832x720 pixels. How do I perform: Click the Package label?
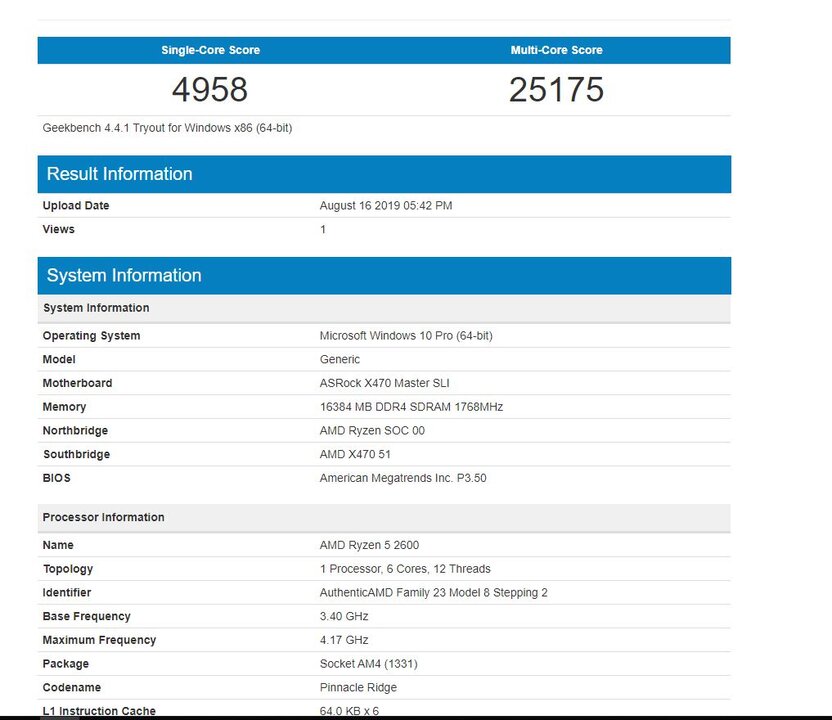pos(66,664)
